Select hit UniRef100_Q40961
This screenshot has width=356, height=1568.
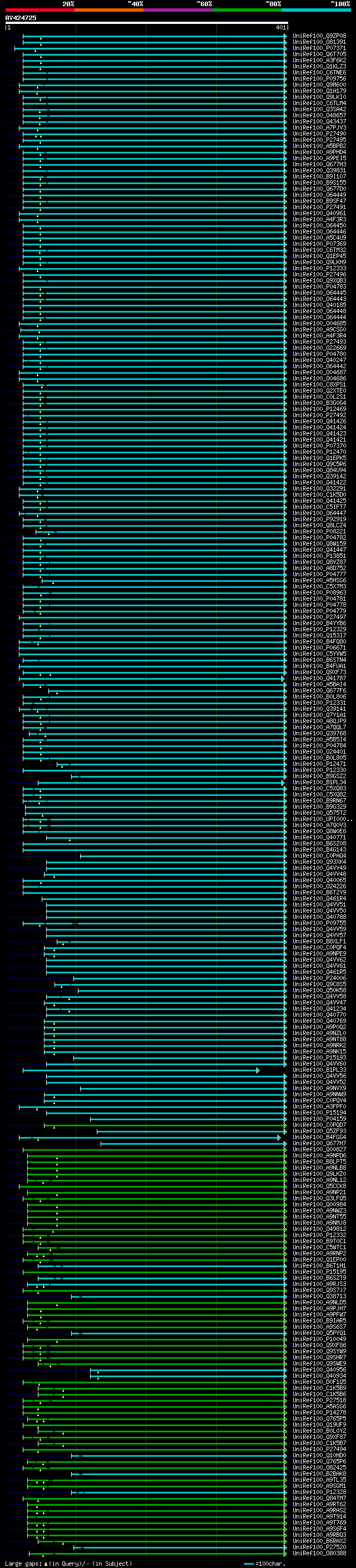click(319, 213)
